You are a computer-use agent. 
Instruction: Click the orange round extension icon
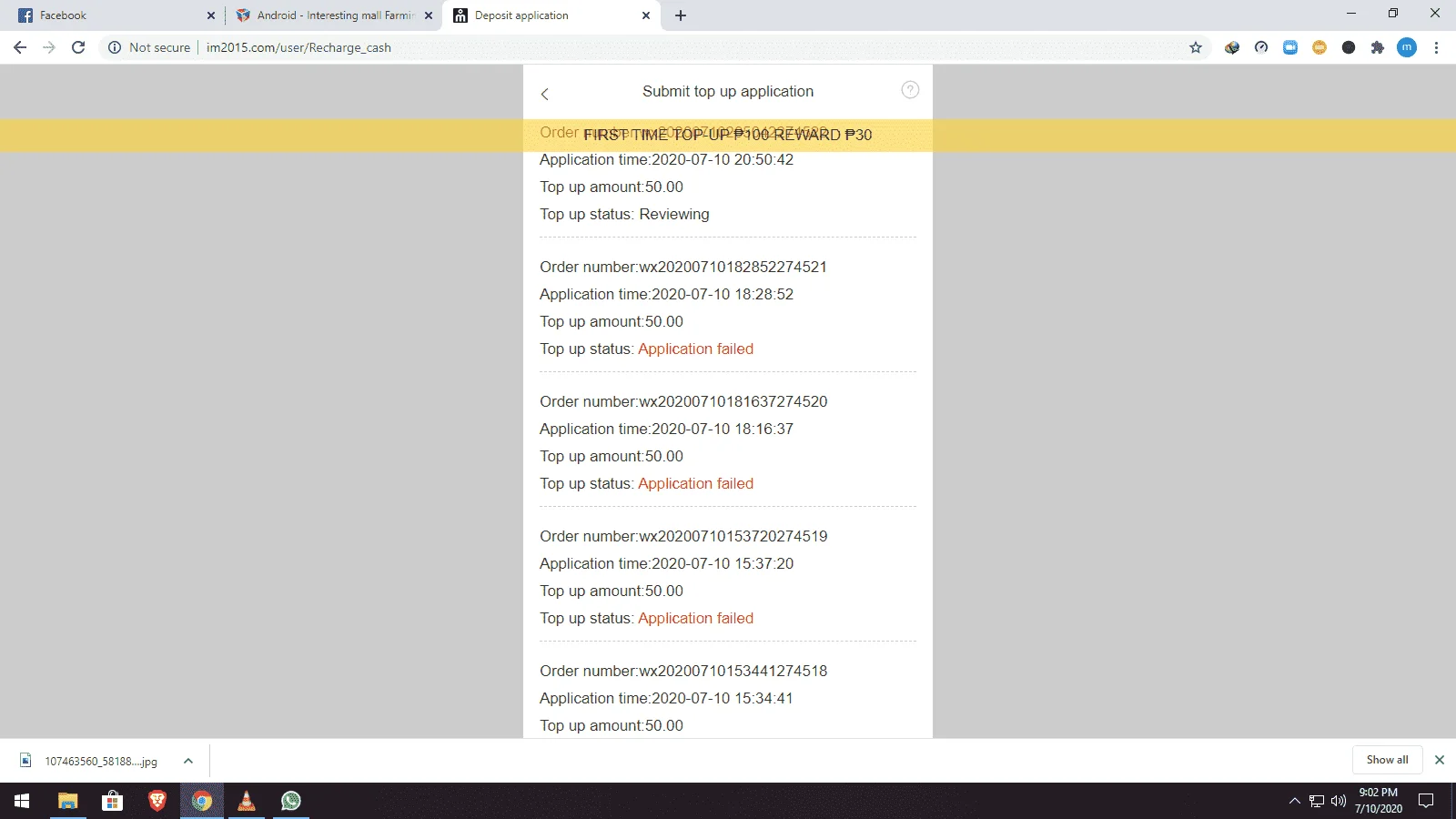coord(1319,47)
